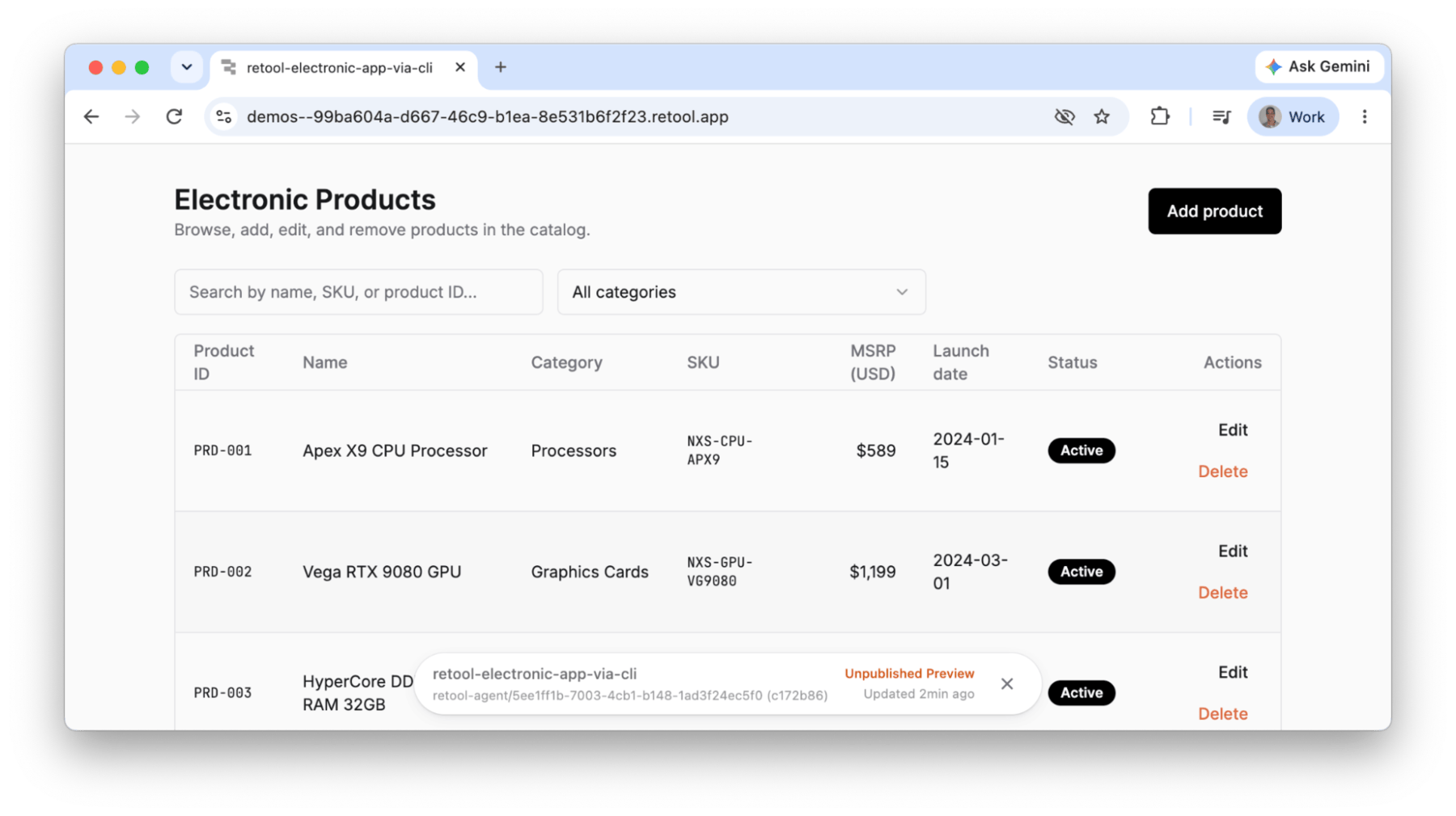
Task: Close the window with the red button
Action: tap(95, 67)
